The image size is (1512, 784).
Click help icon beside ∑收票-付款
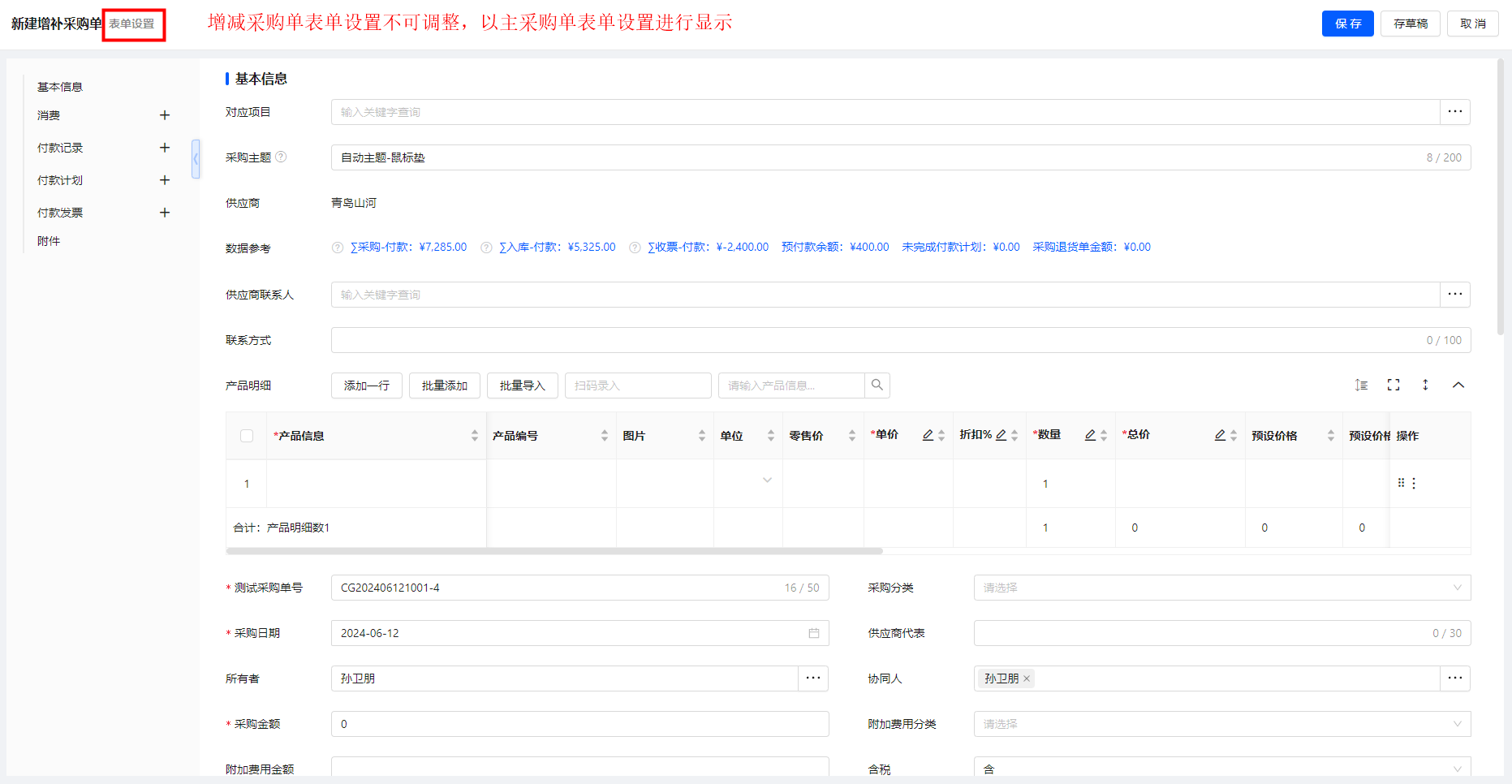coord(635,248)
